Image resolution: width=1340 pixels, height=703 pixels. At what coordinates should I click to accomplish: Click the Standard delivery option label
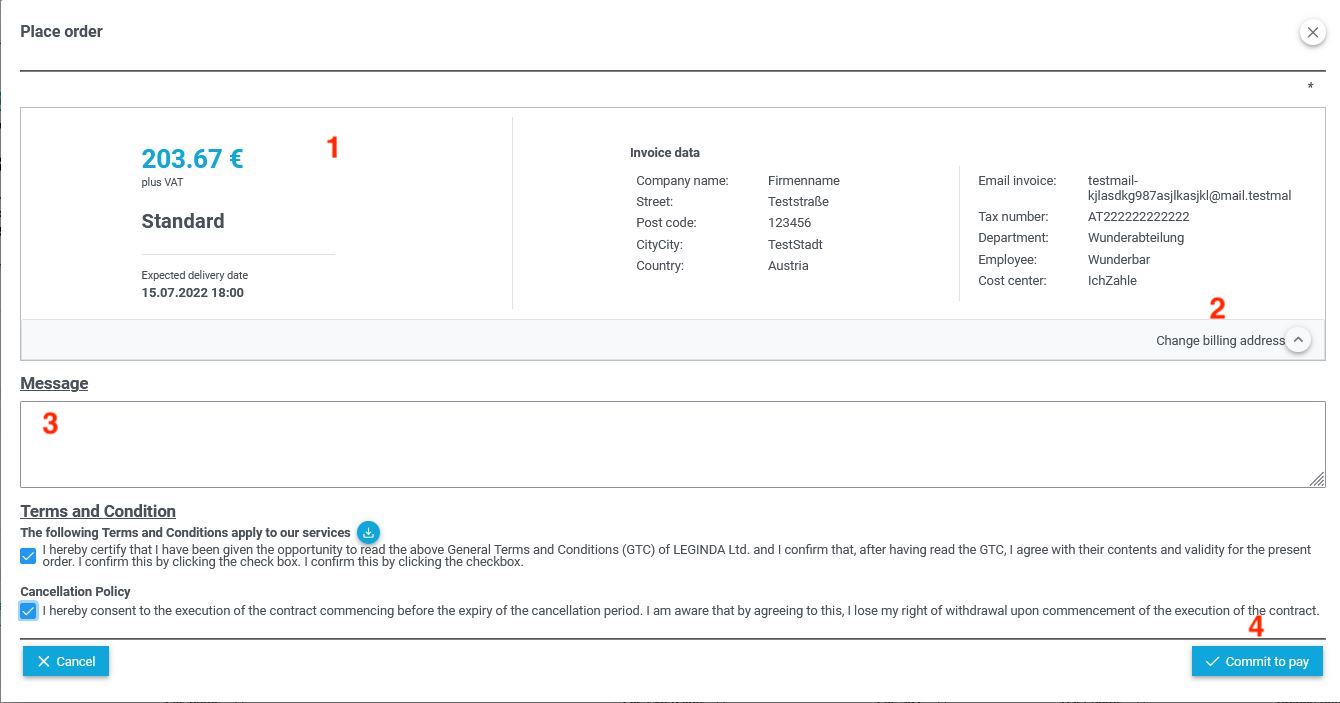coord(183,222)
